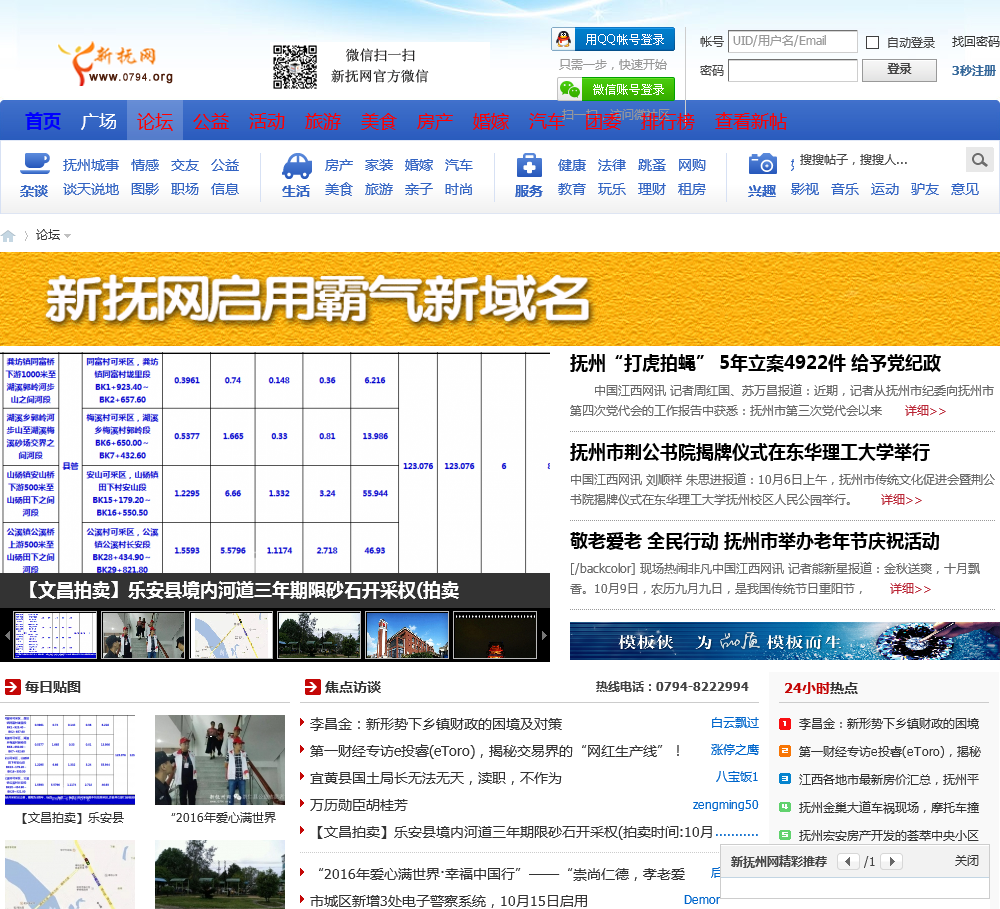Focus the 帐号 username input field

793,41
